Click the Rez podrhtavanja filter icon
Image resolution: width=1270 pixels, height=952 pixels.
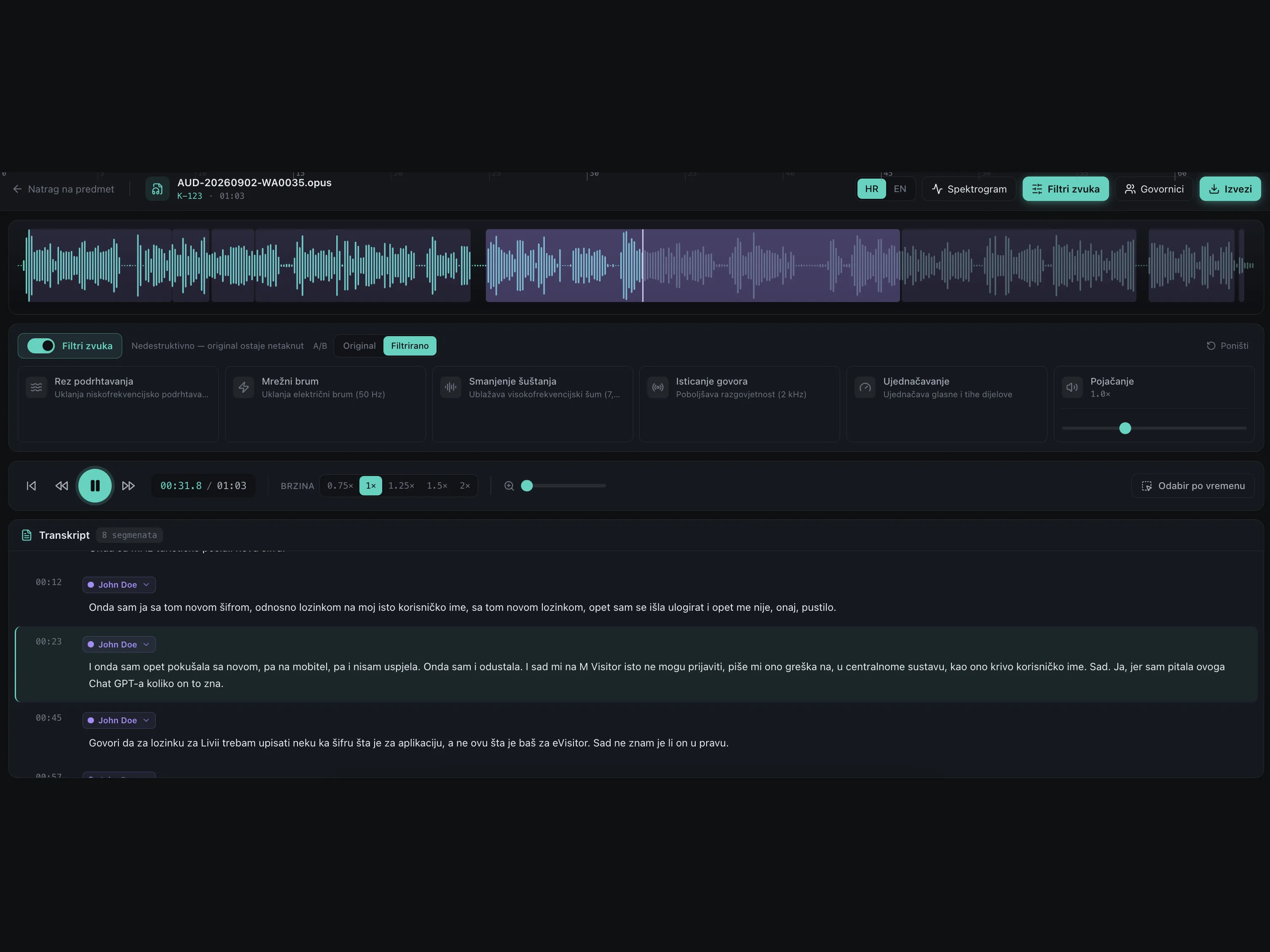point(36,388)
